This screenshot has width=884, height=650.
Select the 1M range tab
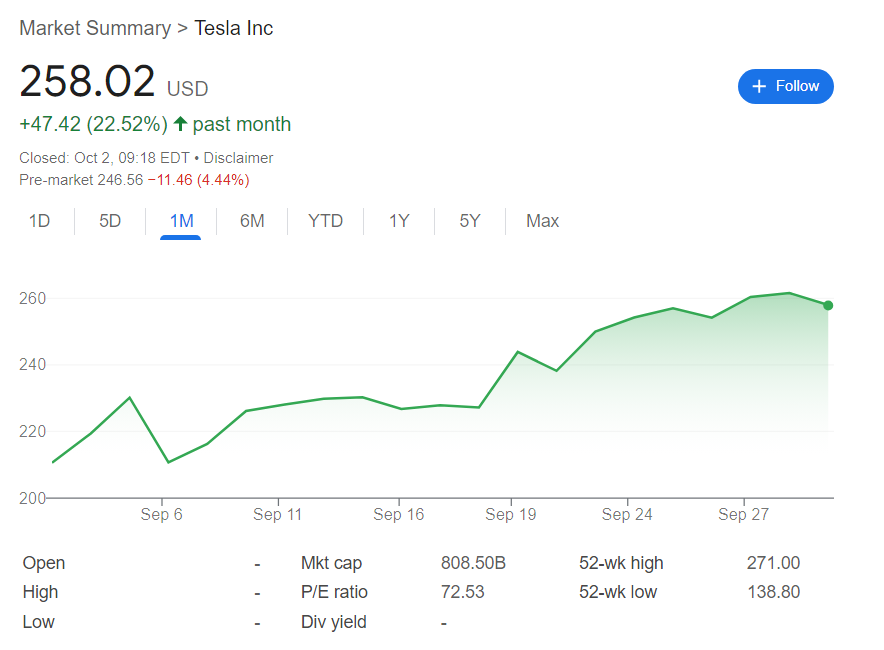tap(182, 221)
